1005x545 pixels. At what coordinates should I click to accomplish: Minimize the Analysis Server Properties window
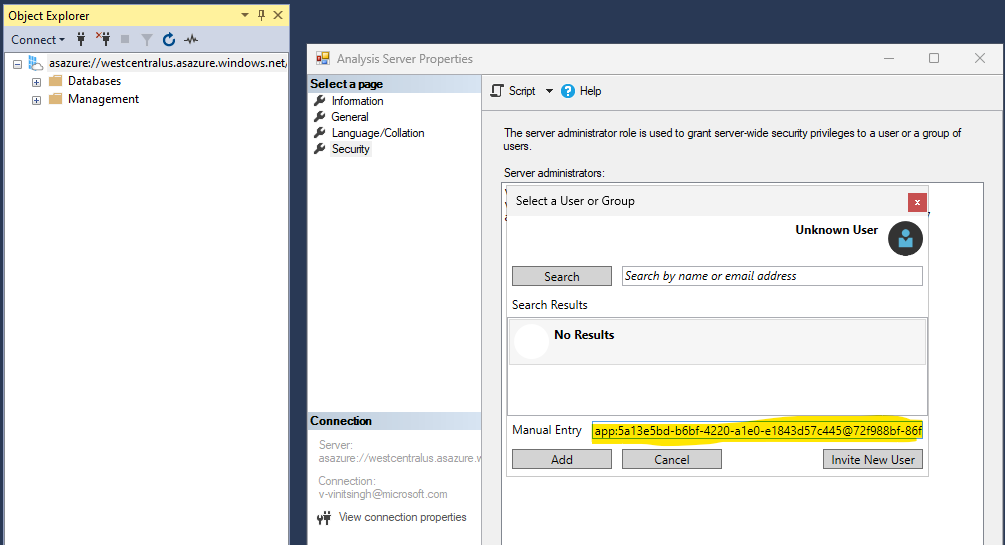tap(889, 58)
